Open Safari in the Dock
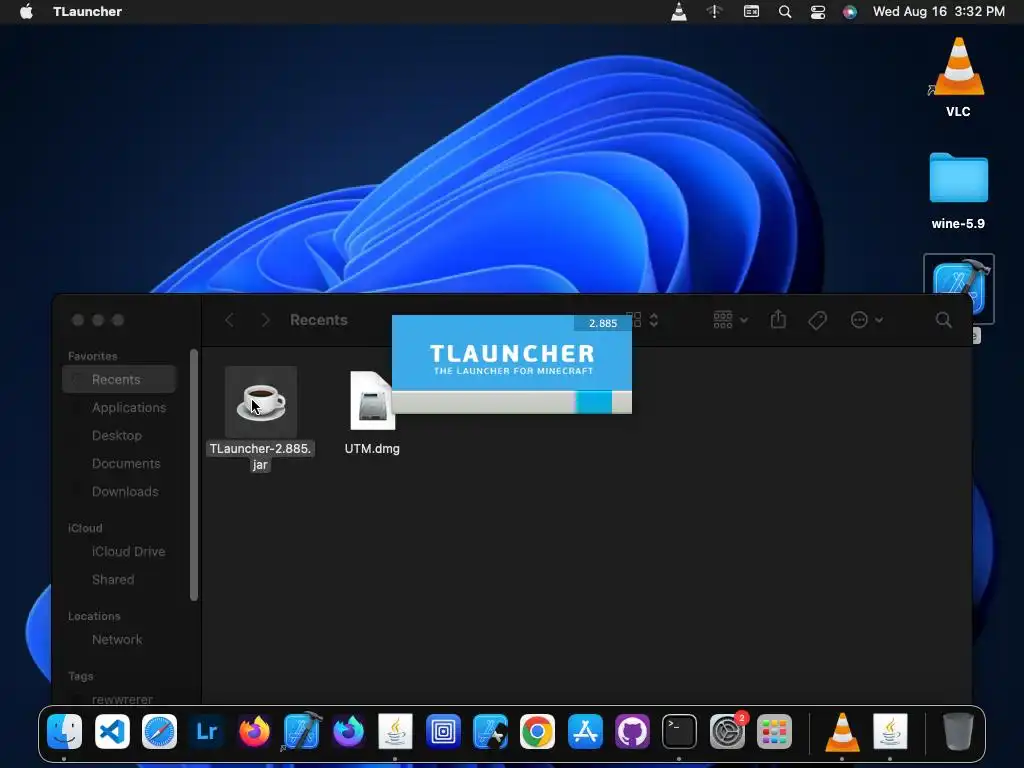 [x=159, y=731]
